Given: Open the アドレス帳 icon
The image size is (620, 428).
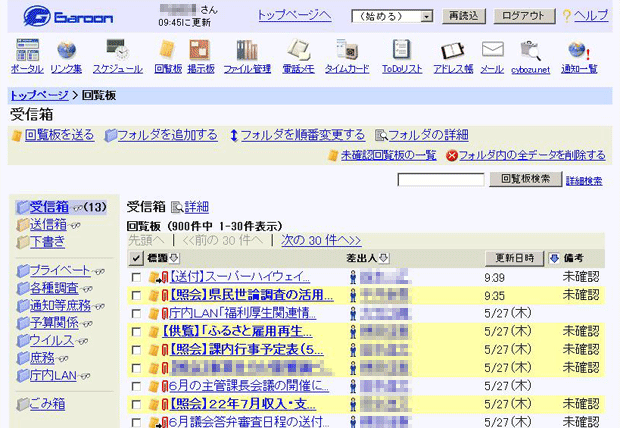Looking at the screenshot, I should click(452, 51).
